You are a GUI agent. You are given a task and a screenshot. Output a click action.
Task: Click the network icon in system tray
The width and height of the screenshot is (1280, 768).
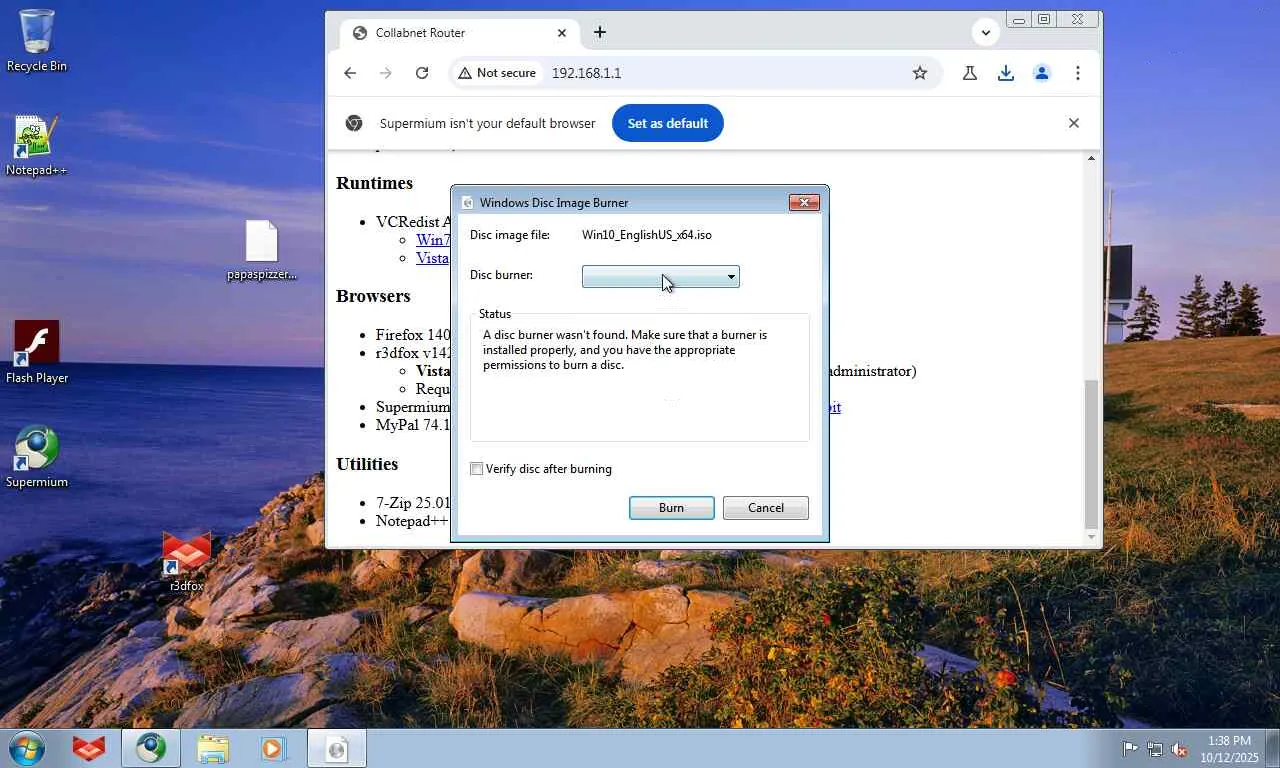point(1155,748)
